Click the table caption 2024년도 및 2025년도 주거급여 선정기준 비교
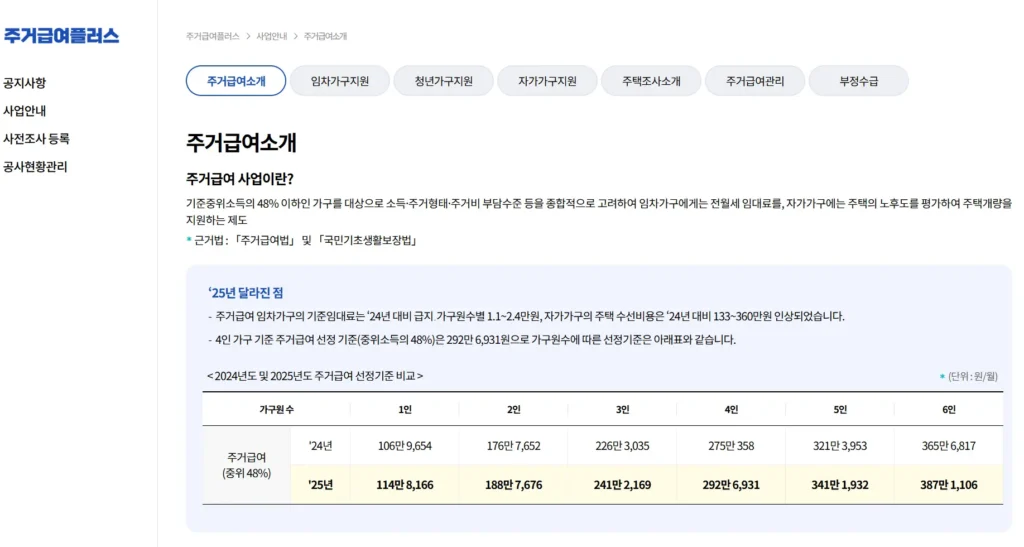 [x=315, y=376]
